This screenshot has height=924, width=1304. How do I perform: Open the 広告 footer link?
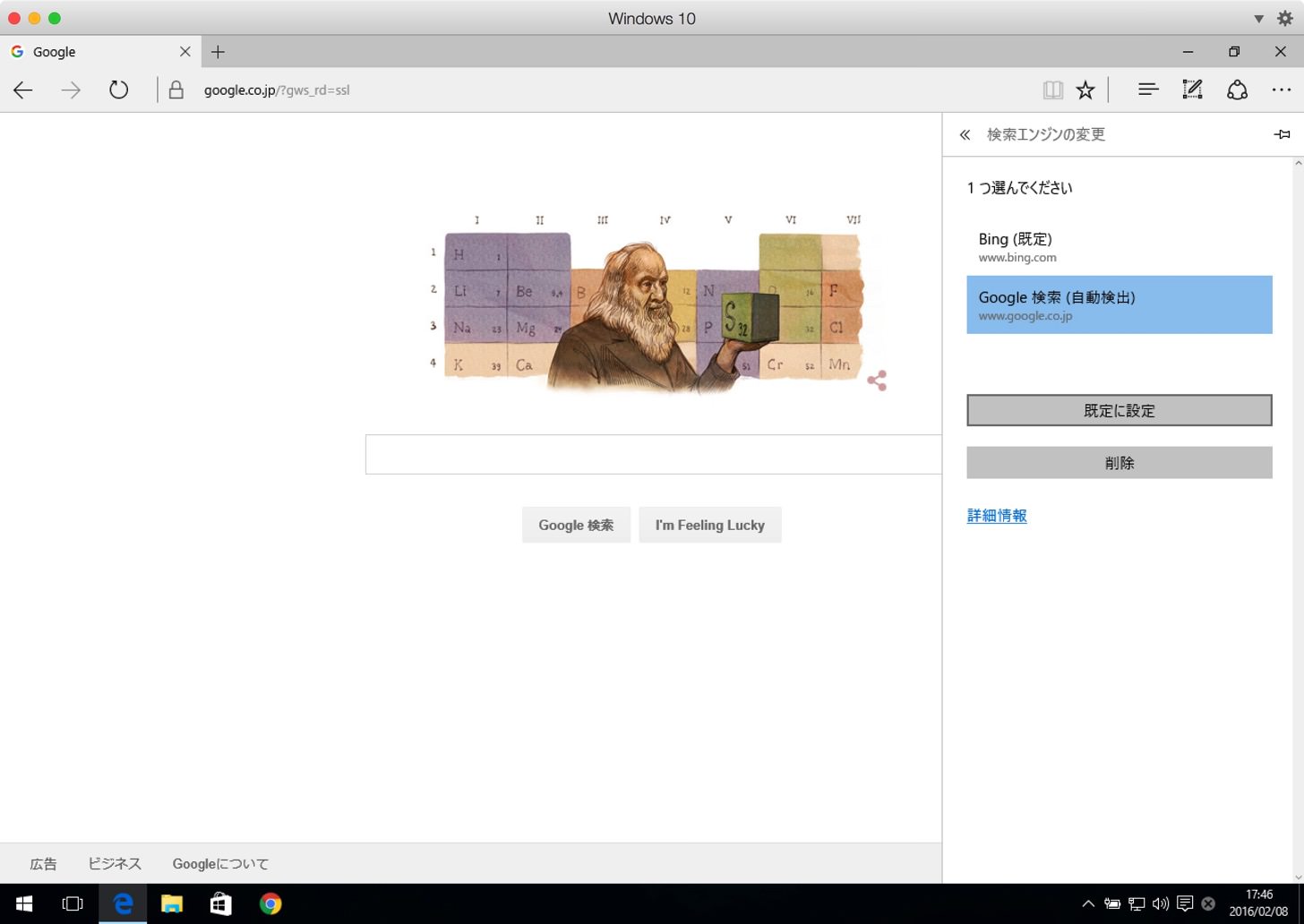click(x=43, y=864)
